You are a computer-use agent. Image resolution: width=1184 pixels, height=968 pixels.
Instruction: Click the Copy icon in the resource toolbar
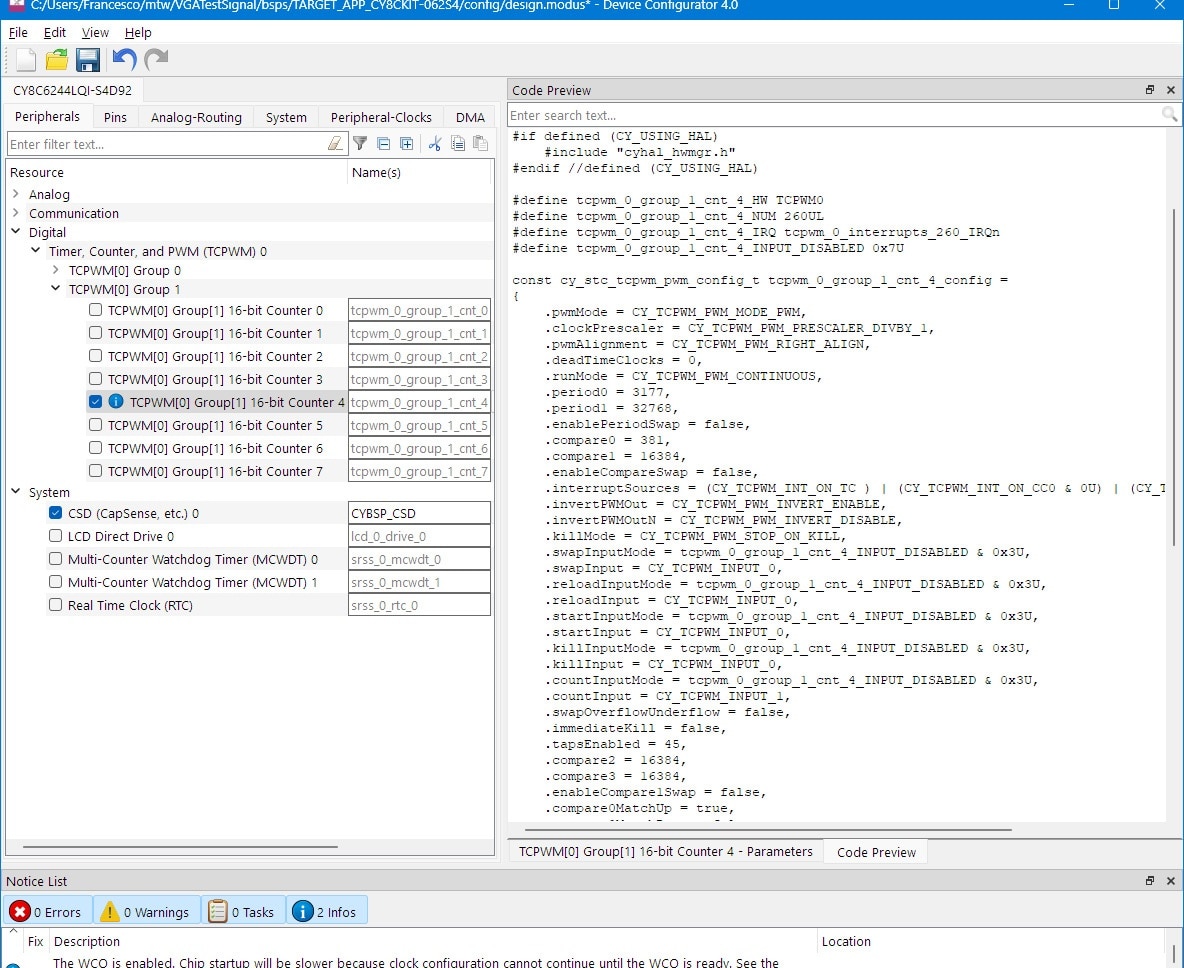click(458, 143)
